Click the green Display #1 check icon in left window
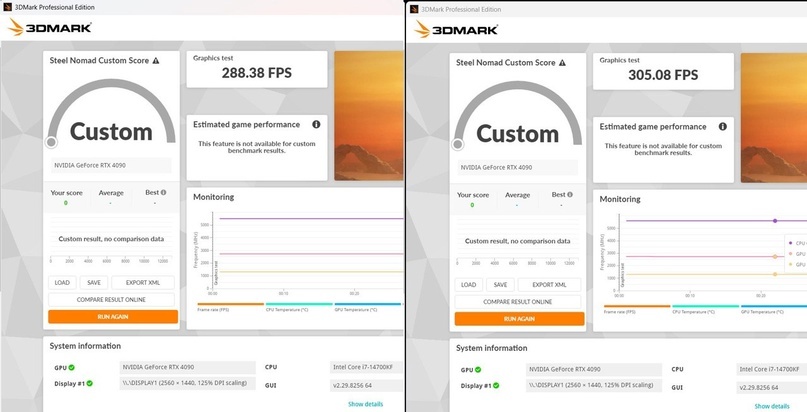Screen dimensions: 807x412 90,383
